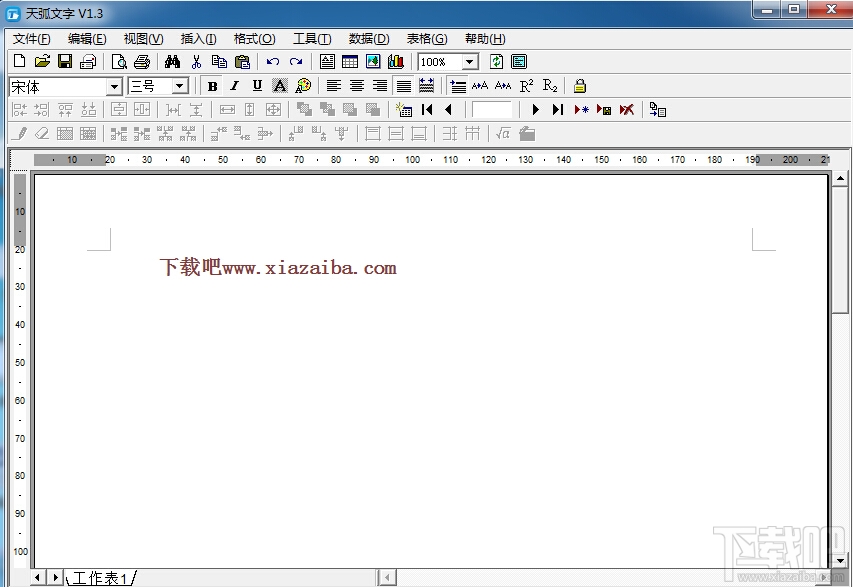Insert a table using the grid icon
The height and width of the screenshot is (587, 853).
click(x=350, y=61)
